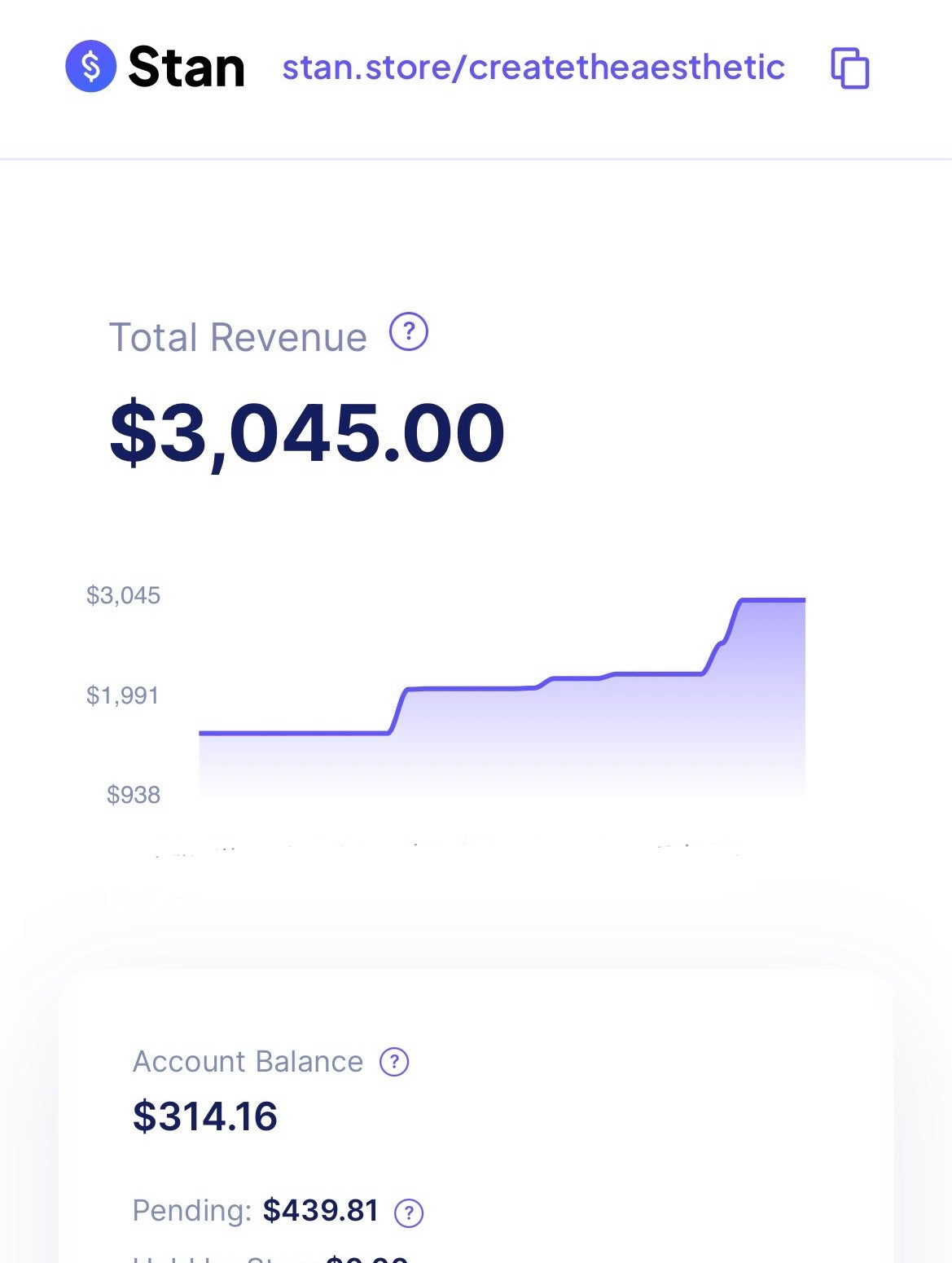Click the Pending label text

click(x=191, y=1211)
